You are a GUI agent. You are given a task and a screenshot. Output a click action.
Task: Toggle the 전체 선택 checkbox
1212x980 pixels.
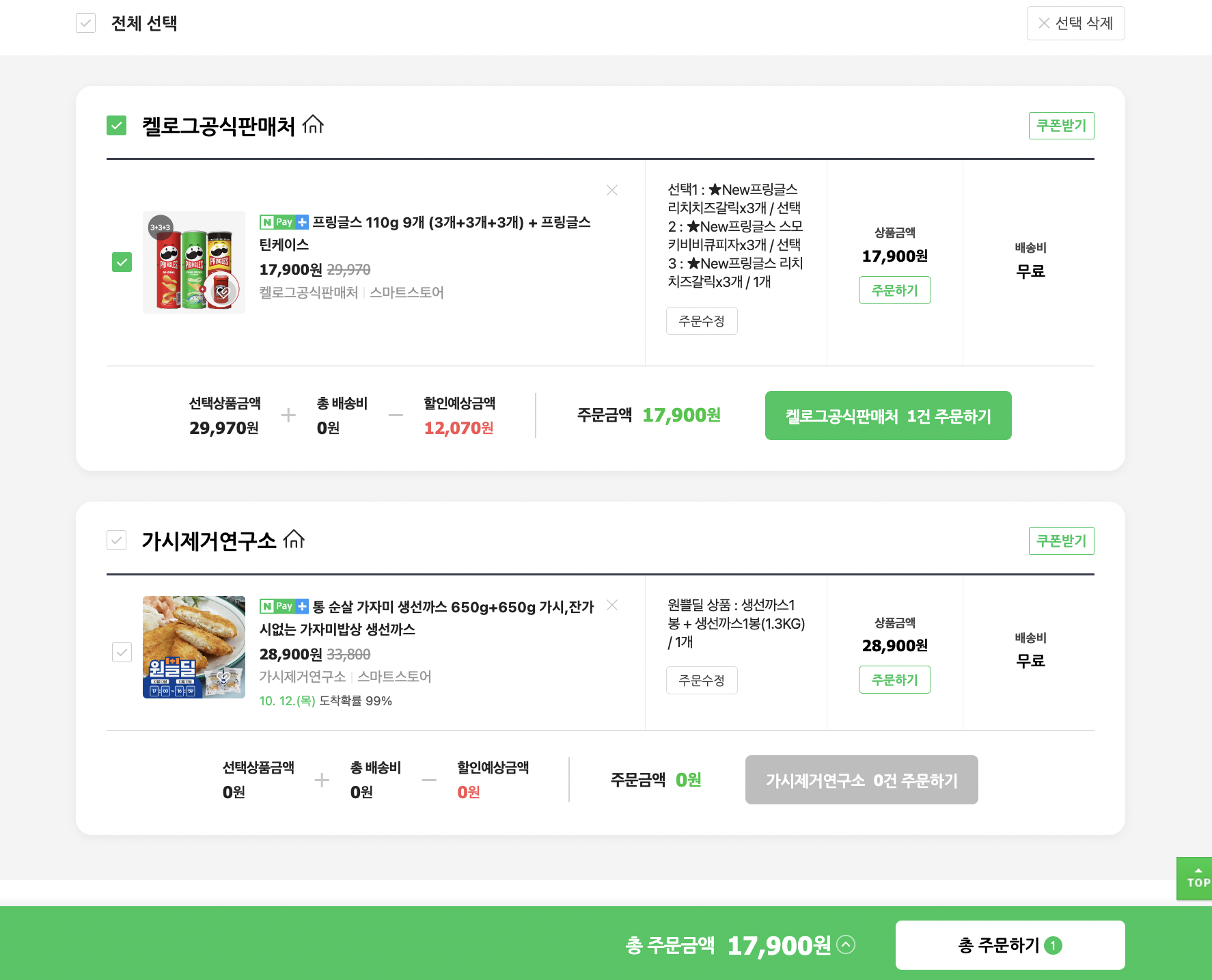coord(85,23)
